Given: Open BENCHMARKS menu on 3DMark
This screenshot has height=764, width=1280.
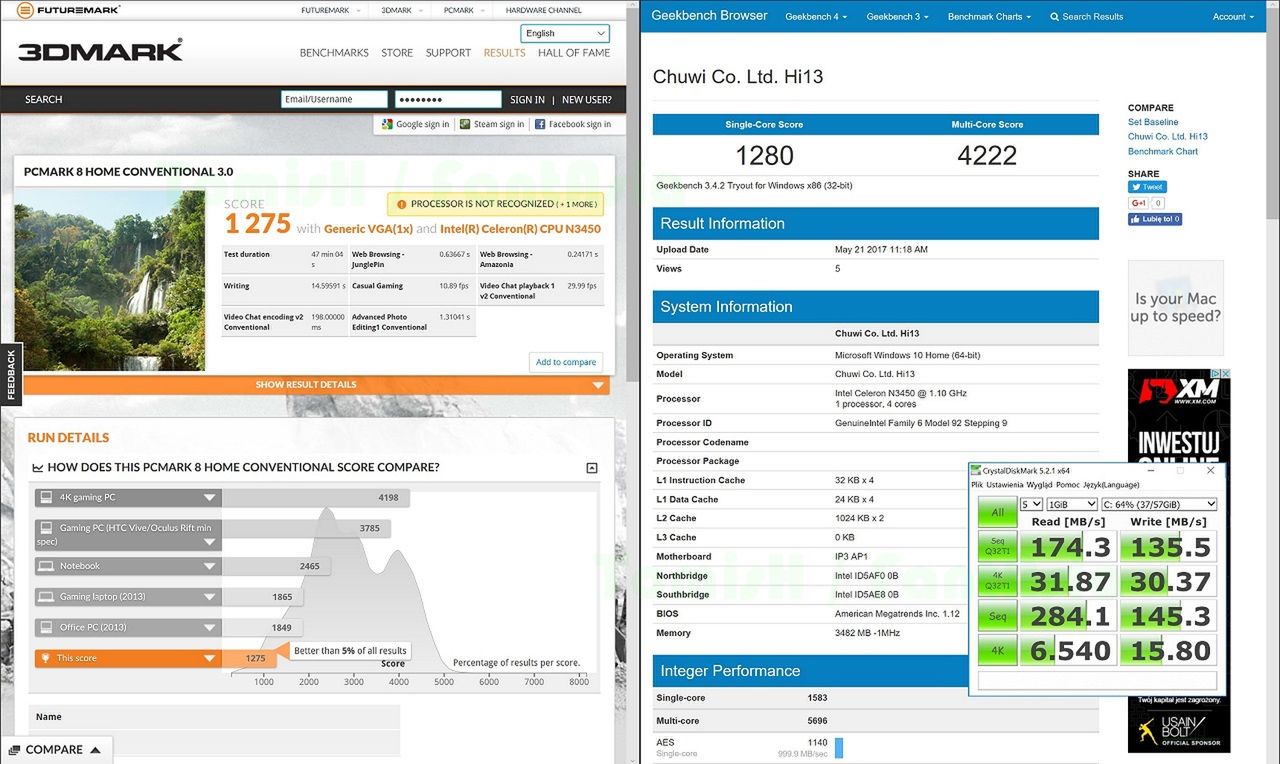Looking at the screenshot, I should coord(334,53).
